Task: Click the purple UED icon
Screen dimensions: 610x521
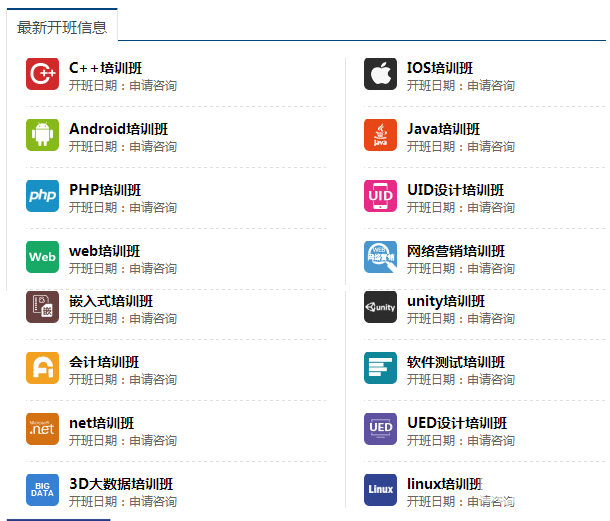Action: coord(380,429)
